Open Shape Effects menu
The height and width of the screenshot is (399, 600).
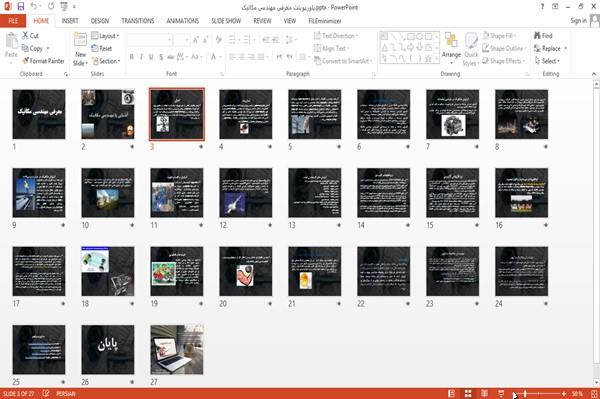click(503, 61)
